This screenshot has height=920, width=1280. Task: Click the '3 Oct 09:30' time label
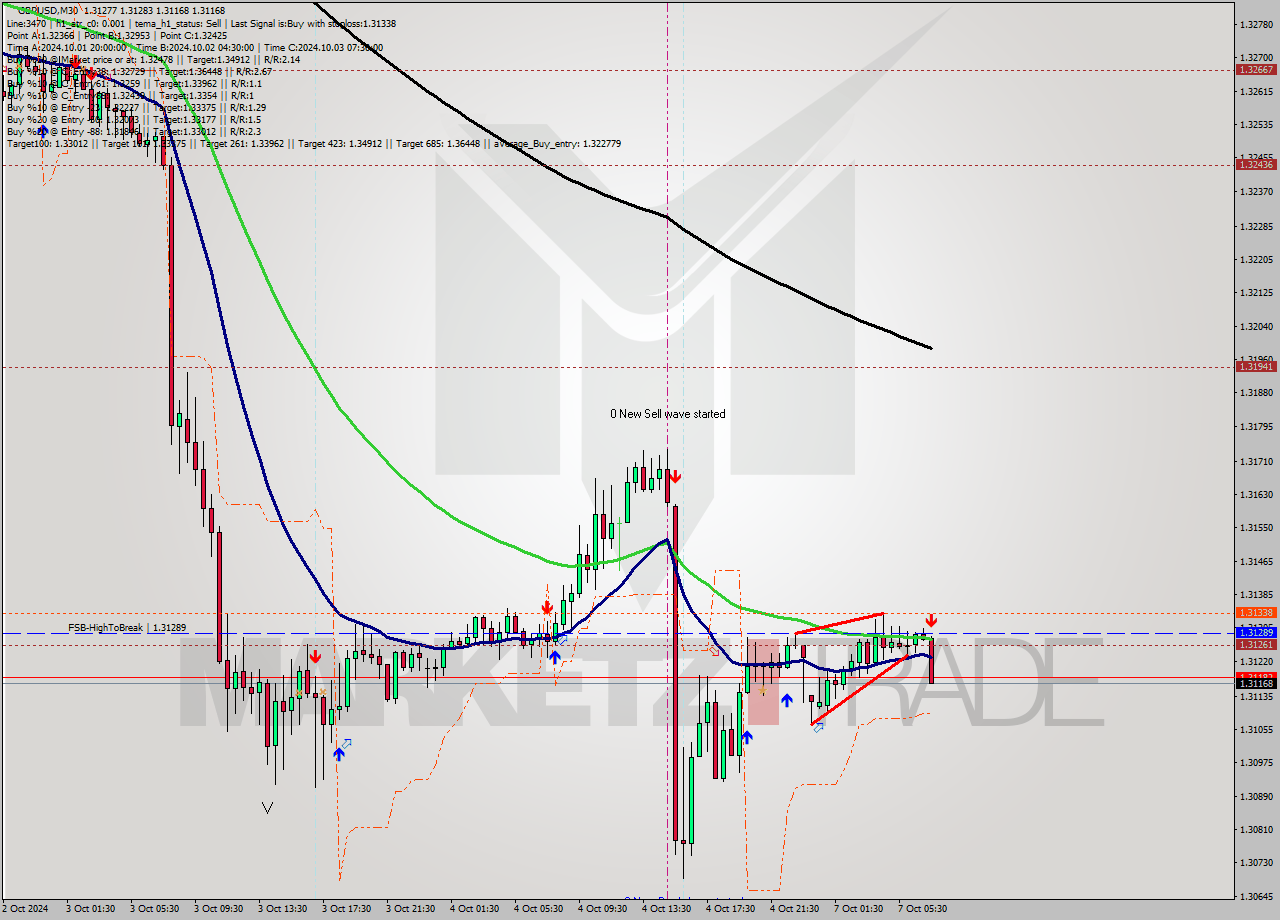coord(219,909)
